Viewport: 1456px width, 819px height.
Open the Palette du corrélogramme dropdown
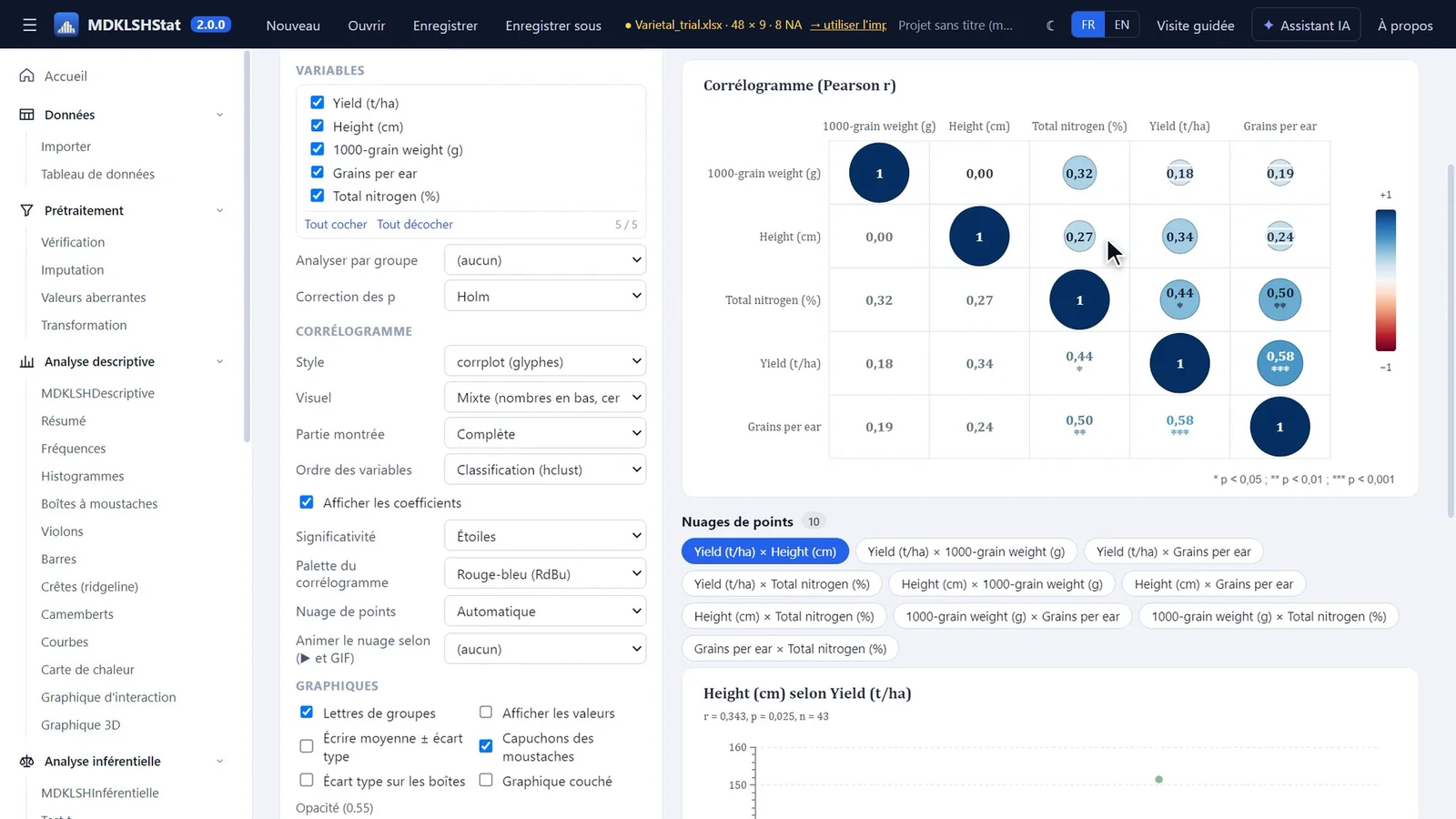545,574
